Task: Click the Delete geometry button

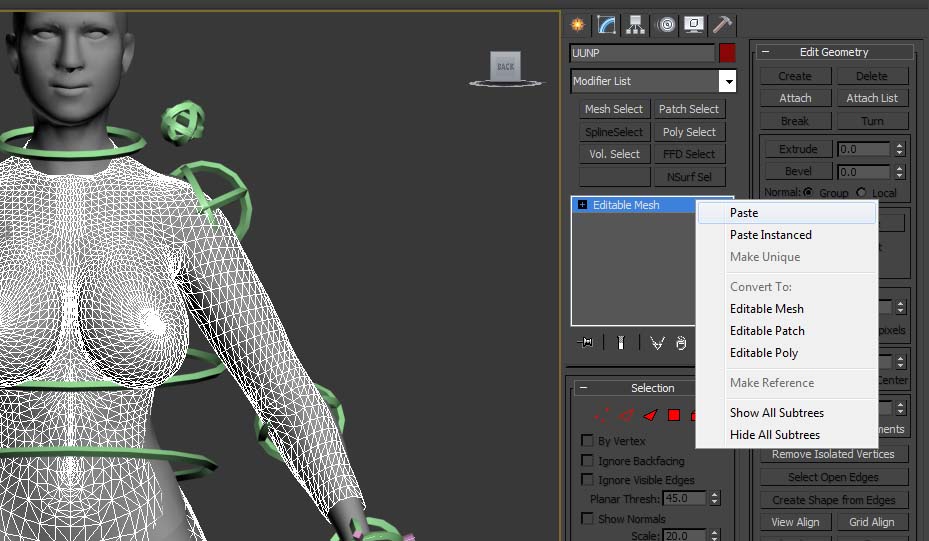Action: click(x=872, y=76)
